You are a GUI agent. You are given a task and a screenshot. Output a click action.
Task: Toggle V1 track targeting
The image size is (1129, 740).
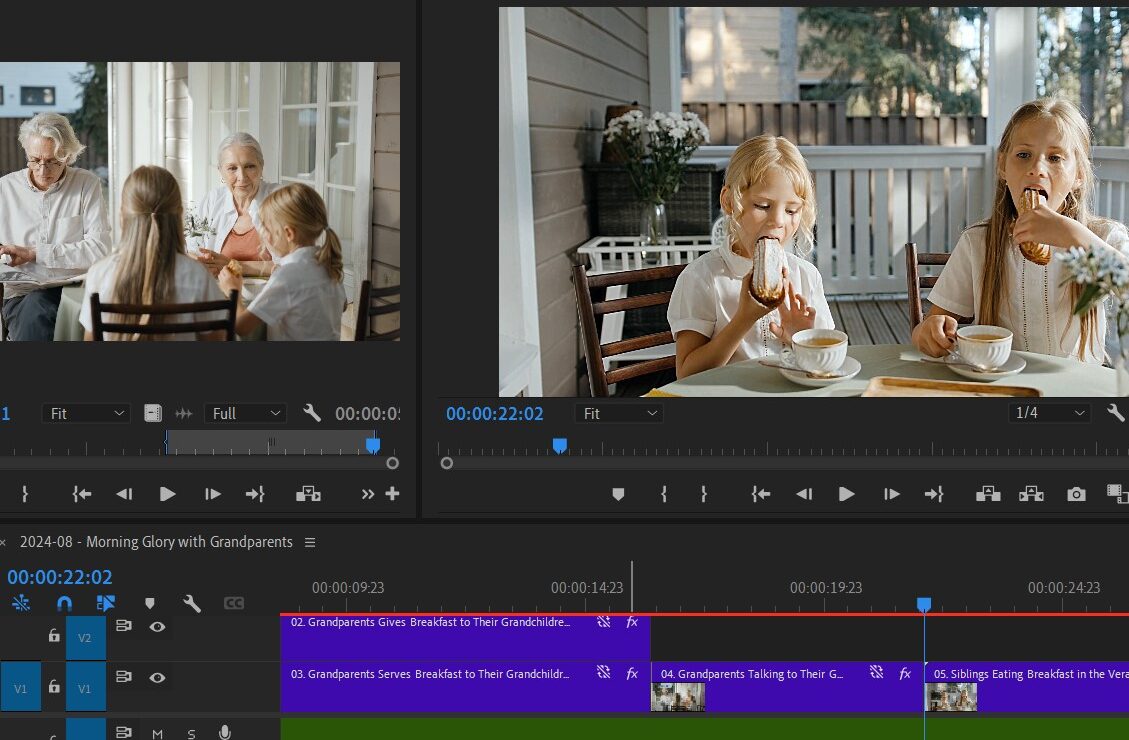click(x=85, y=689)
